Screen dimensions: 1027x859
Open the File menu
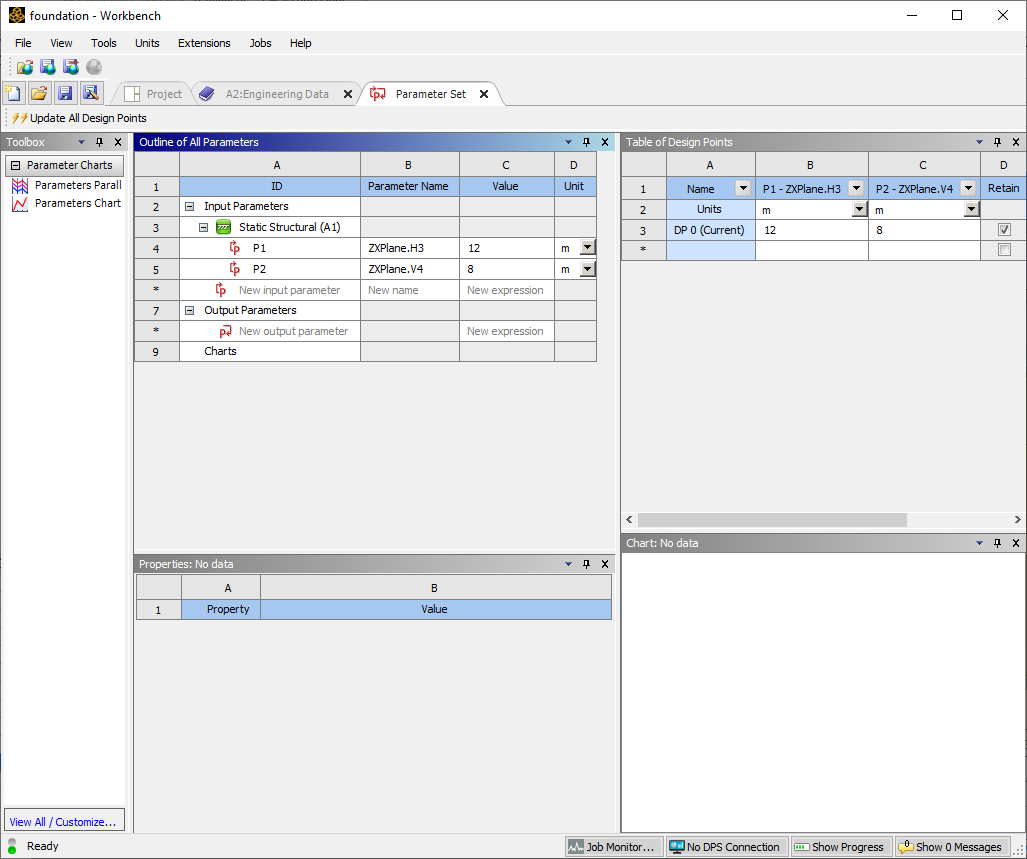click(23, 43)
